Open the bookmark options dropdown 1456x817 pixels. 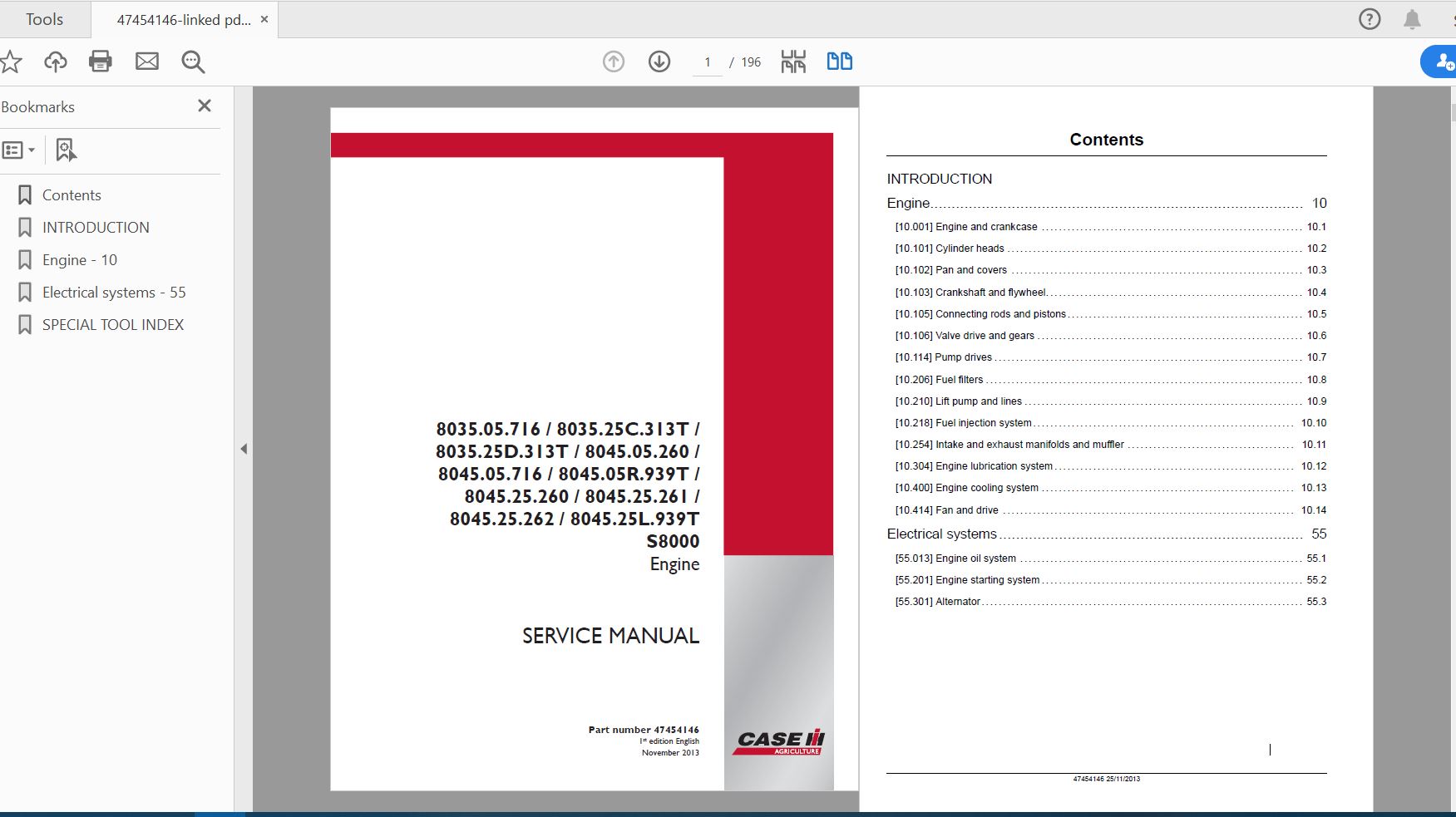pos(18,150)
